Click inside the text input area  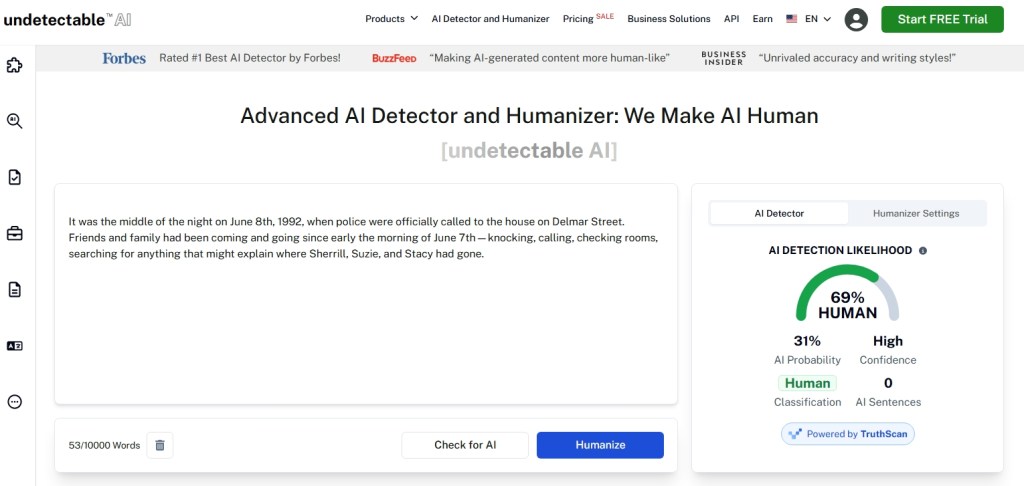click(366, 294)
